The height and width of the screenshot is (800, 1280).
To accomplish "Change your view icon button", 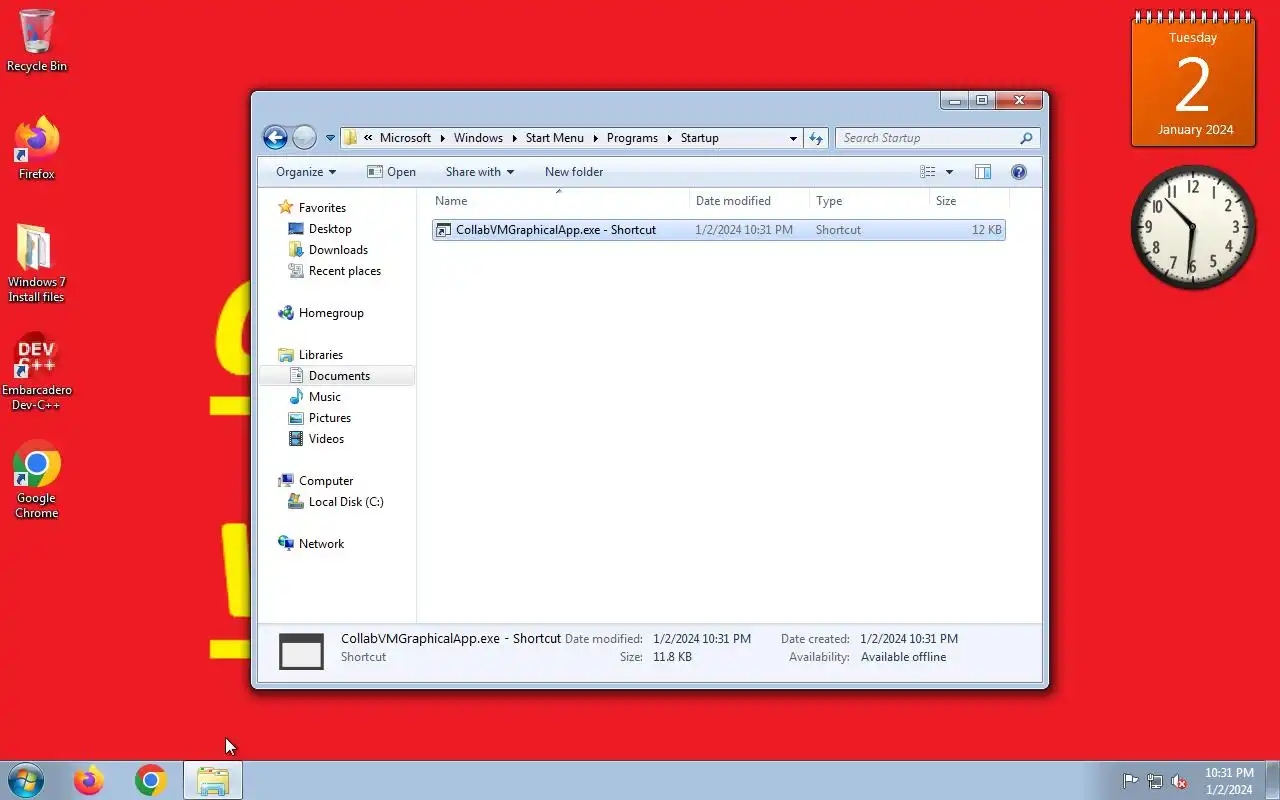I will [x=928, y=172].
